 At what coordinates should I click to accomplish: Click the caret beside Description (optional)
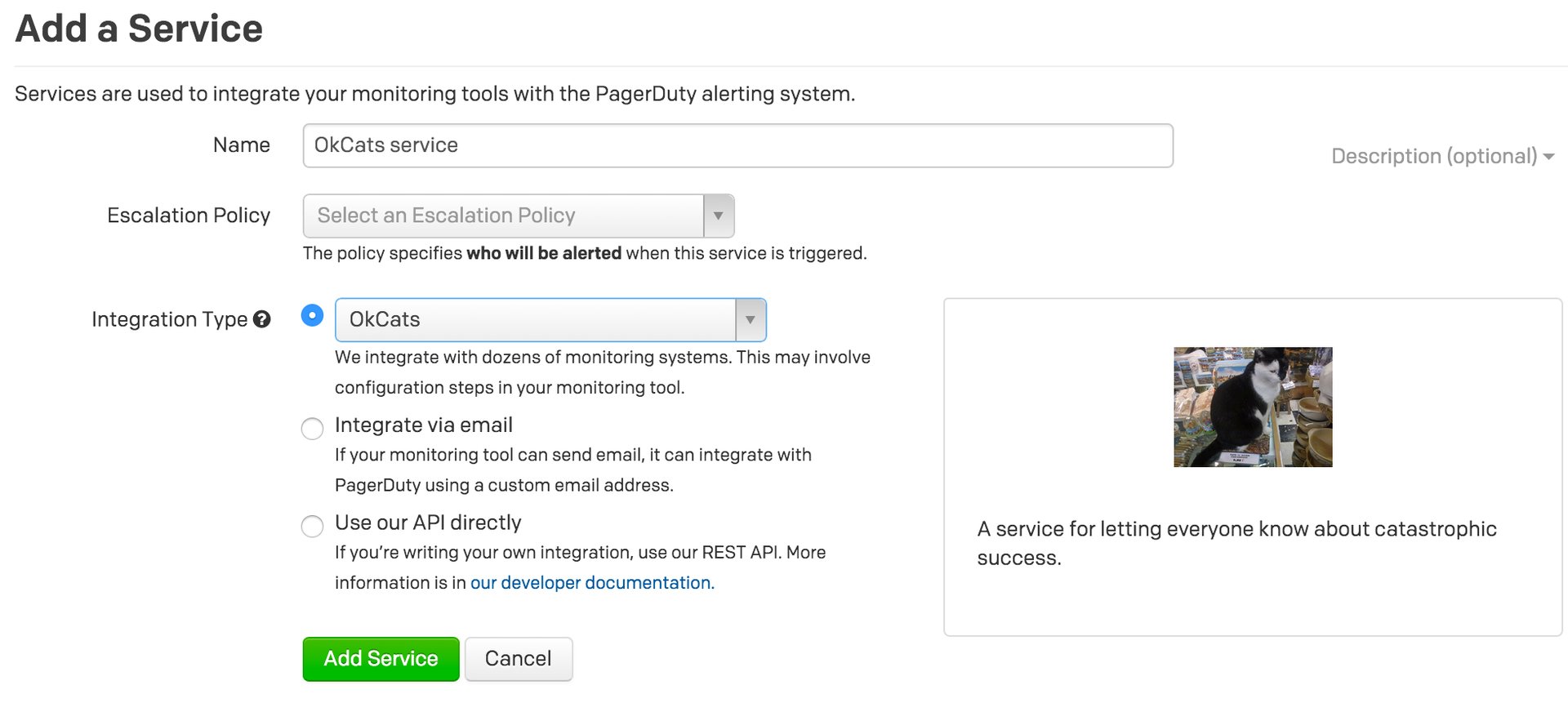[1548, 157]
